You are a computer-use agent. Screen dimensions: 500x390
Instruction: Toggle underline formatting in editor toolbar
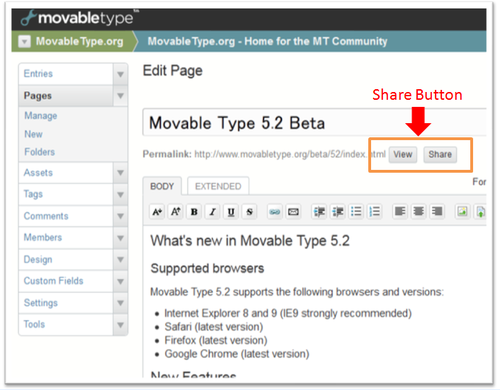click(x=231, y=212)
